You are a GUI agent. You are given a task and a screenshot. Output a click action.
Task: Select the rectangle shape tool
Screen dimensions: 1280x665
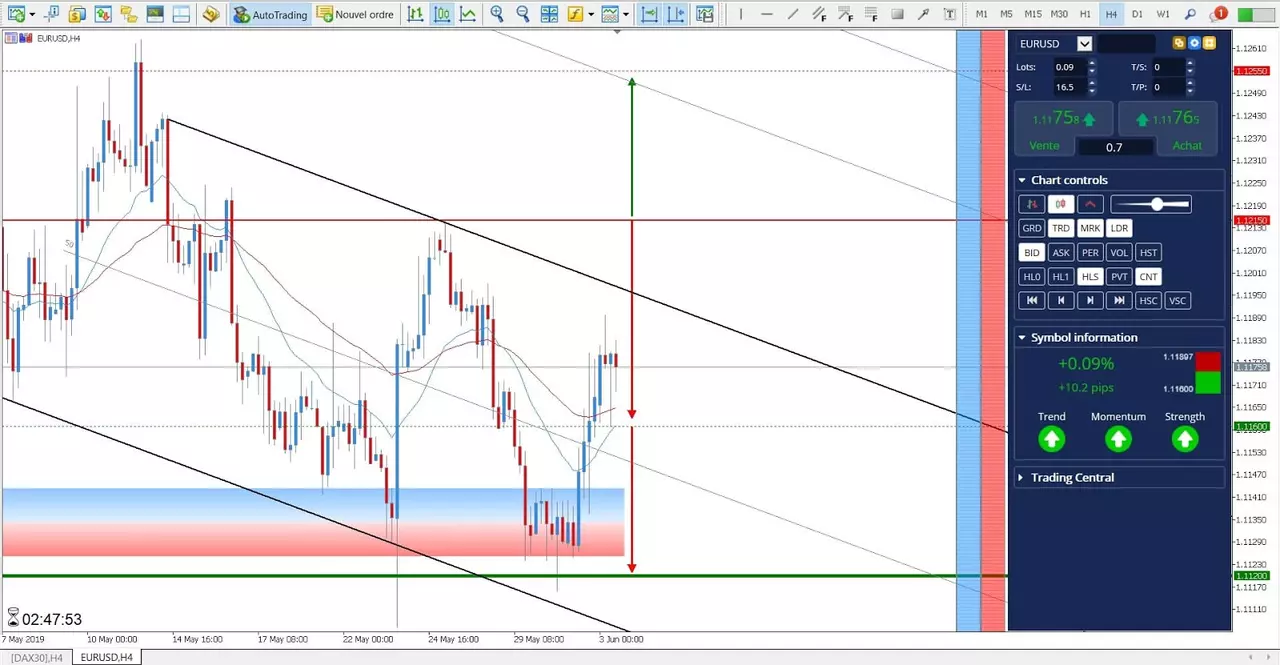tap(897, 14)
